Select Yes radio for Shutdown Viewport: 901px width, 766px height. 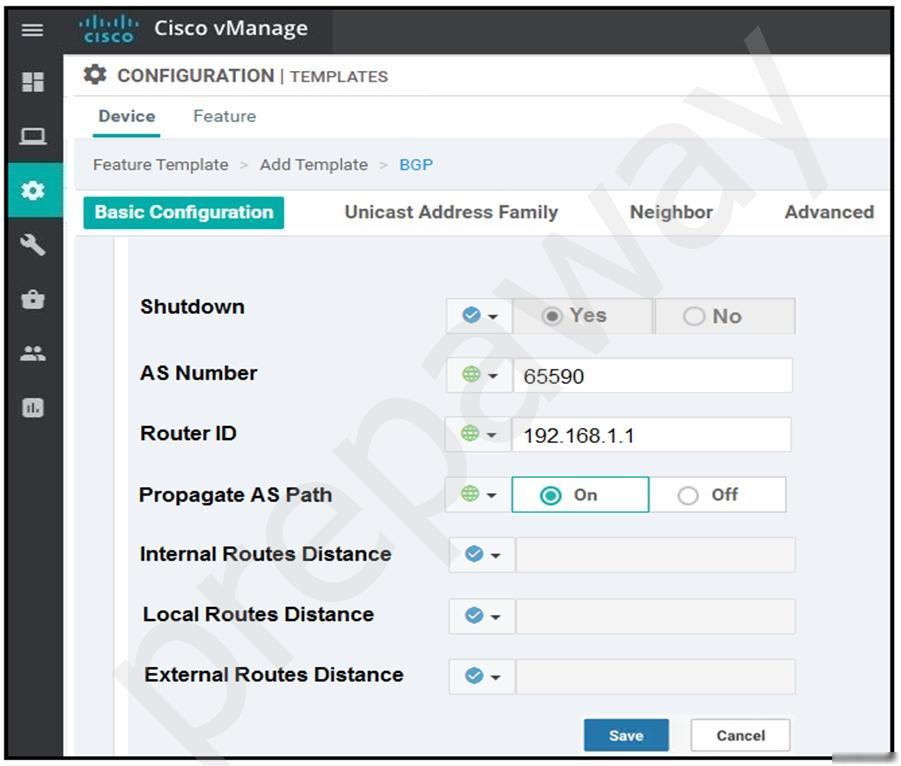(552, 316)
